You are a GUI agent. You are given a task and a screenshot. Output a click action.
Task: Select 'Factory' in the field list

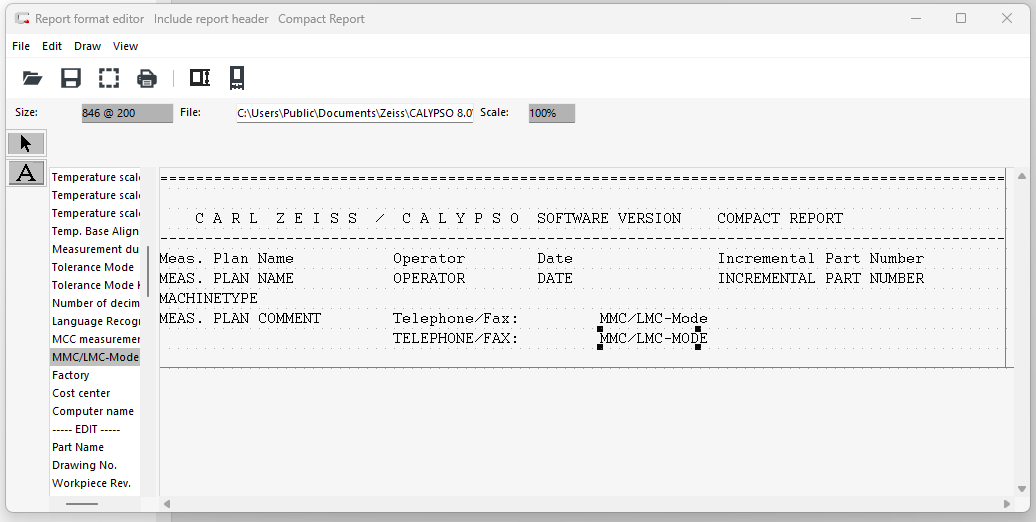(71, 375)
